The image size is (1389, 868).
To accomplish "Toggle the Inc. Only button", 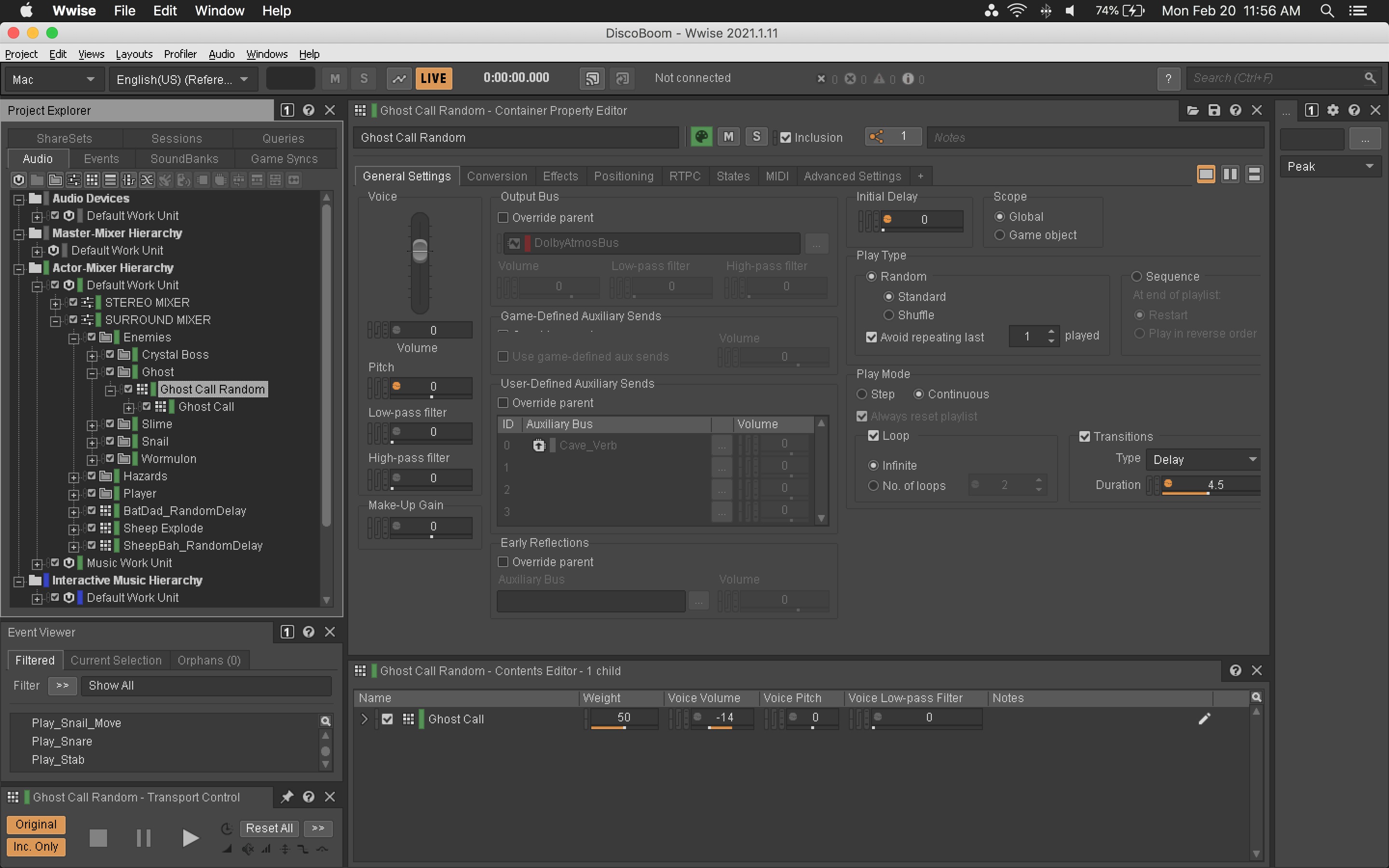I will 36,847.
